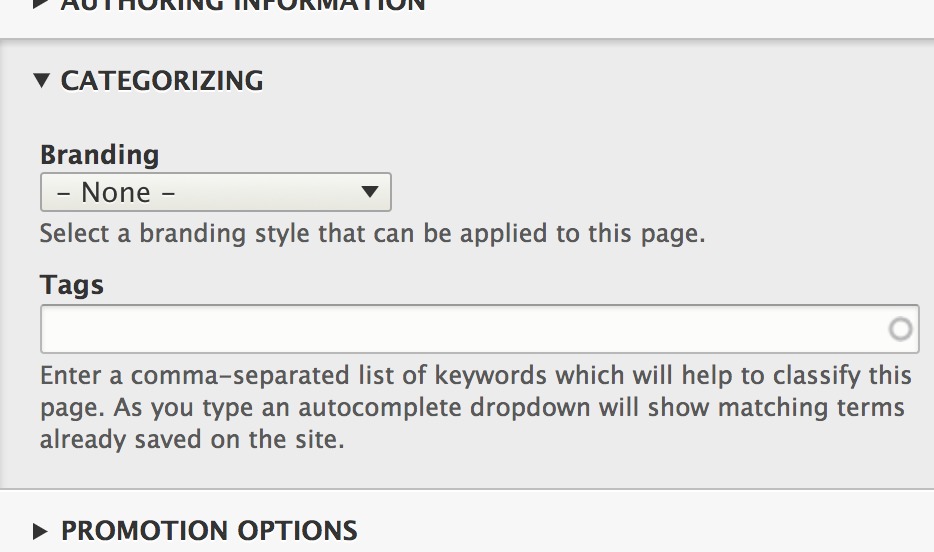Click the CATEGORIZING heading text

(162, 80)
